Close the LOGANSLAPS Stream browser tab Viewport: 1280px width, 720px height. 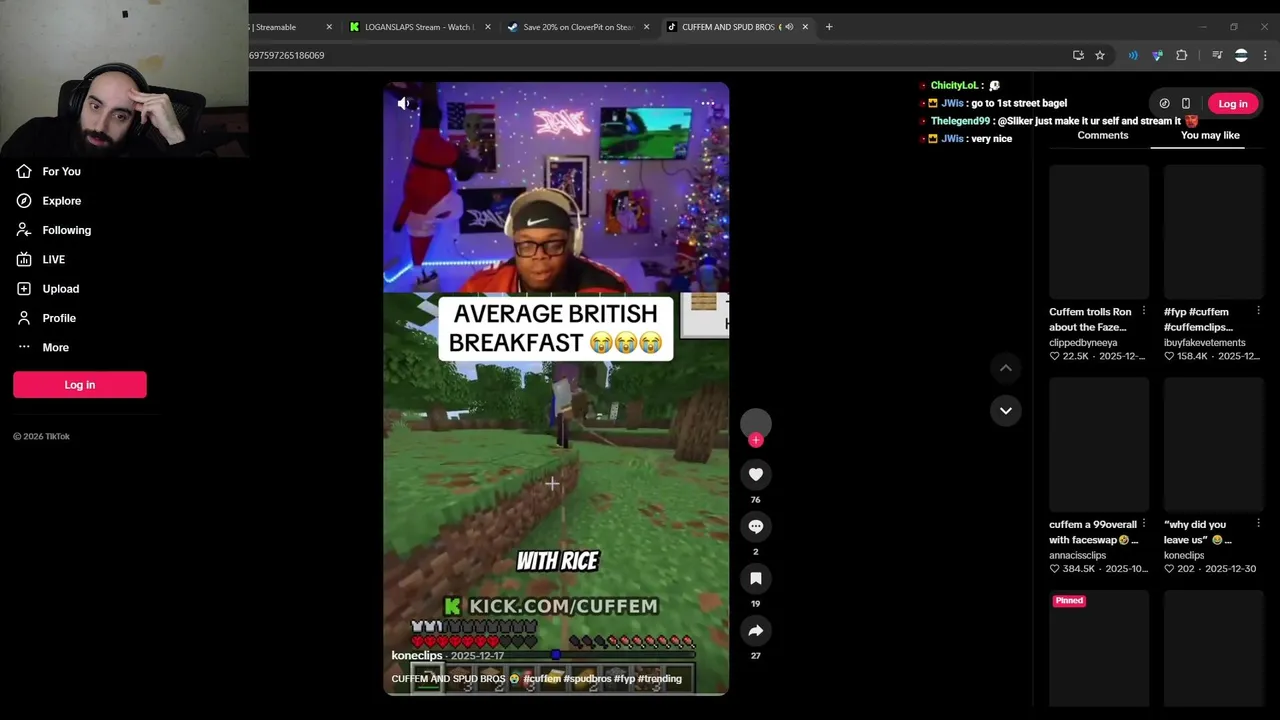pyautogui.click(x=488, y=27)
